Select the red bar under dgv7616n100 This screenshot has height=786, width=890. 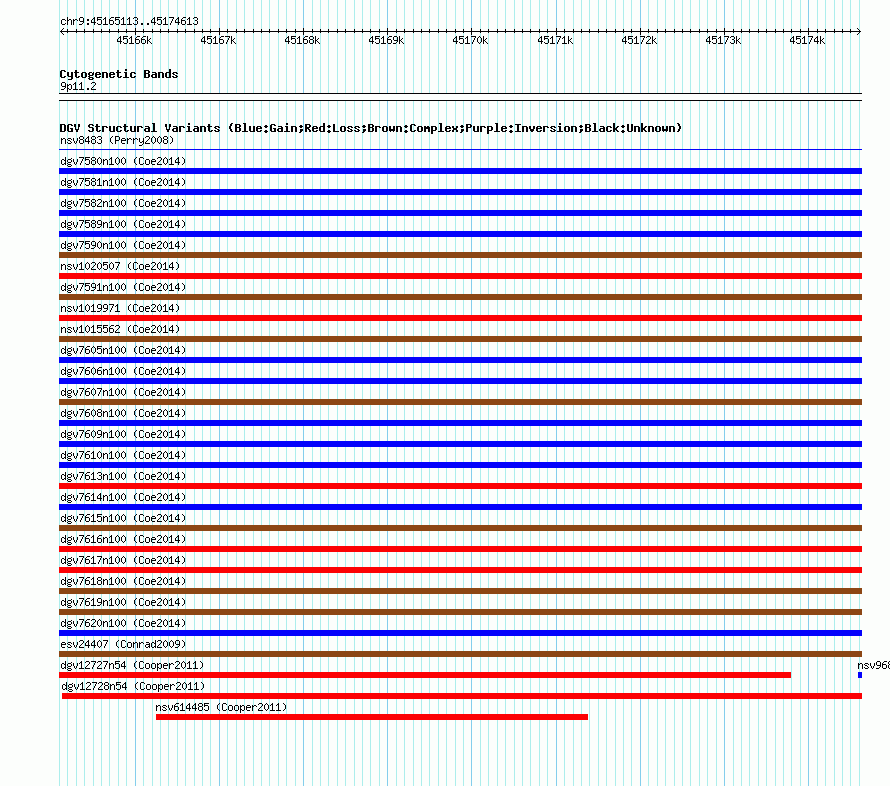pyautogui.click(x=460, y=549)
